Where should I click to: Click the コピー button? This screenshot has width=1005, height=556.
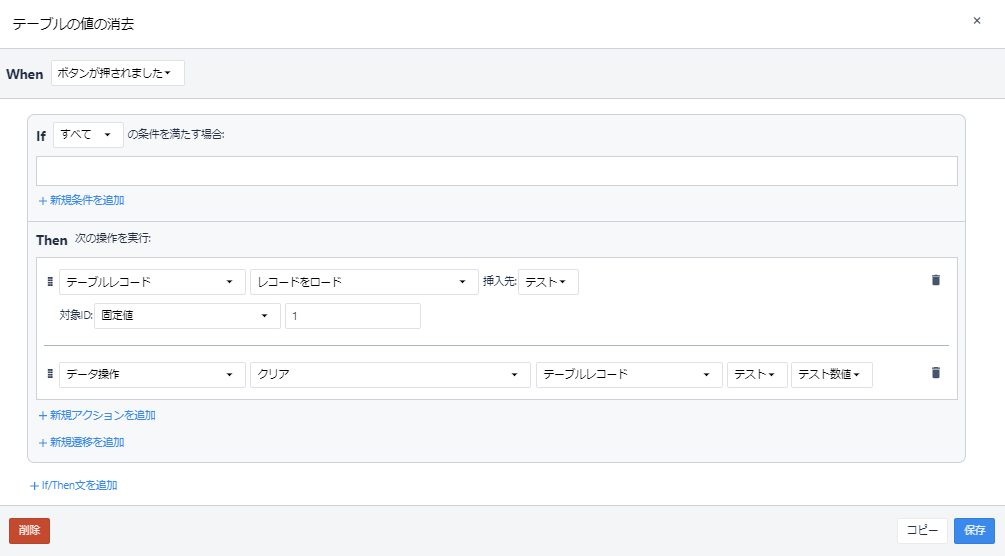(x=922, y=530)
